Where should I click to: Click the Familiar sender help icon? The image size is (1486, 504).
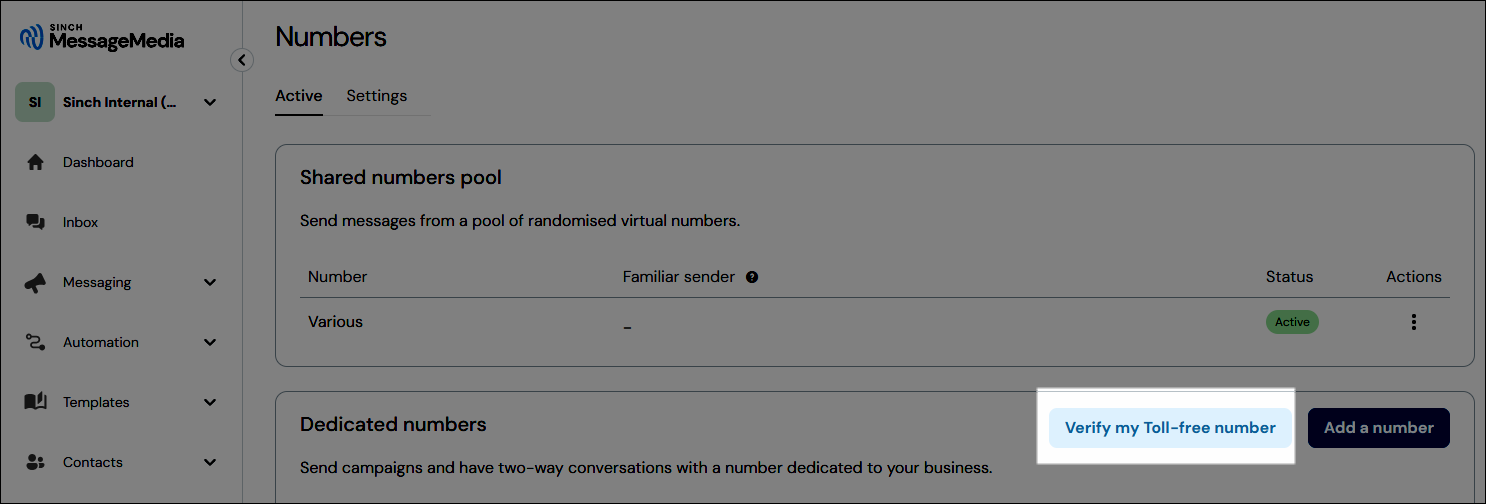tap(752, 277)
